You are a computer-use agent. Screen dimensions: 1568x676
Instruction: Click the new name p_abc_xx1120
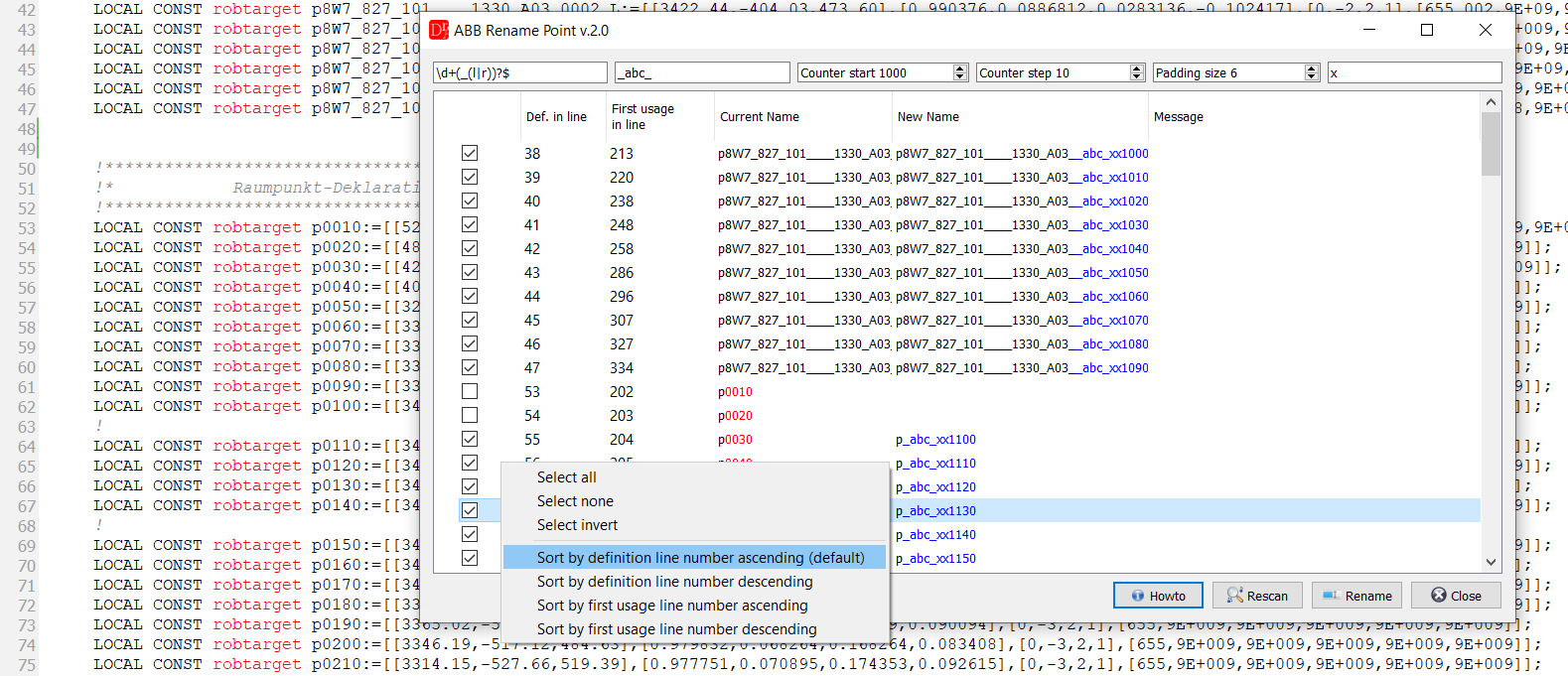[935, 487]
